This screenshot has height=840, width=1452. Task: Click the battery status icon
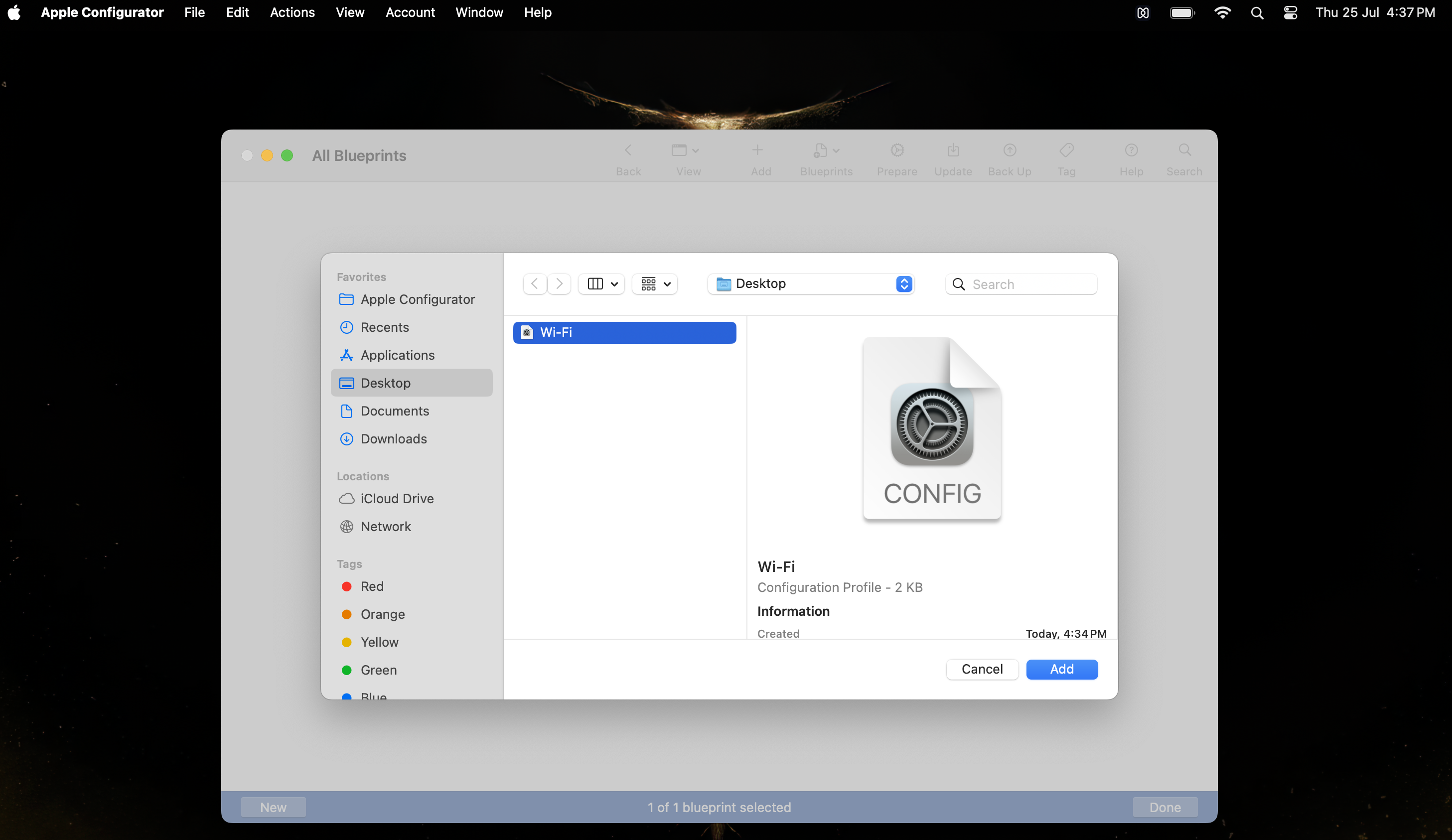(1182, 12)
